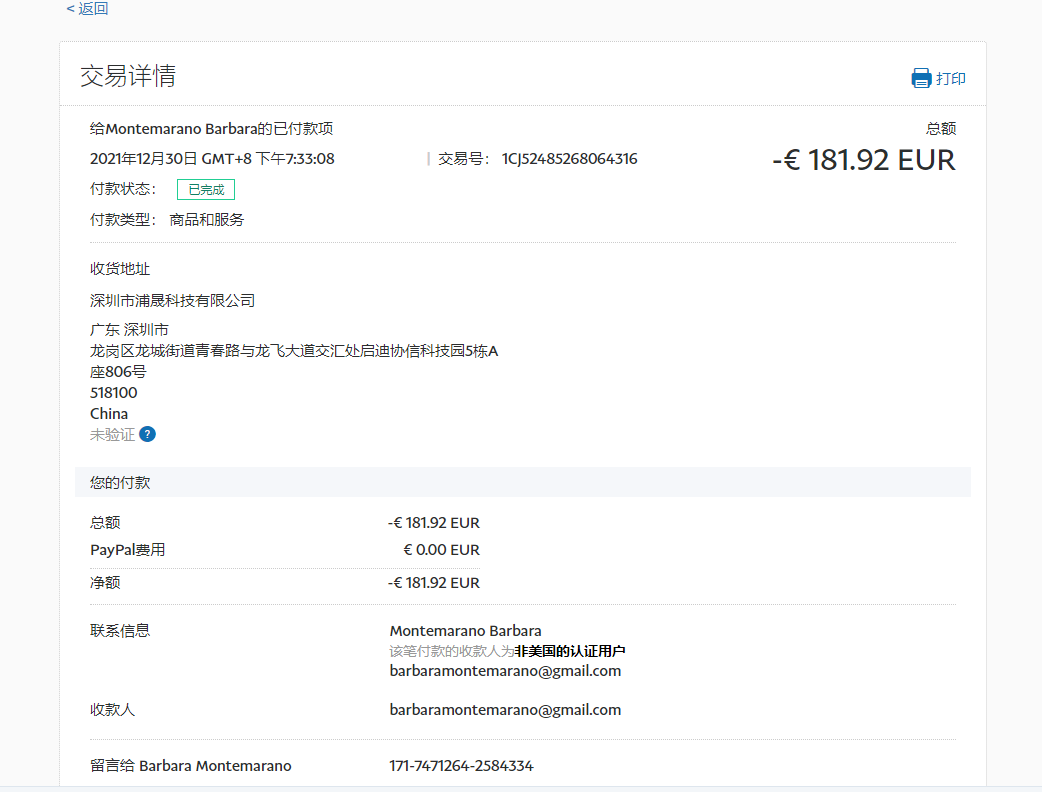Click the 未验证 address status text
This screenshot has height=792, width=1042.
click(112, 435)
